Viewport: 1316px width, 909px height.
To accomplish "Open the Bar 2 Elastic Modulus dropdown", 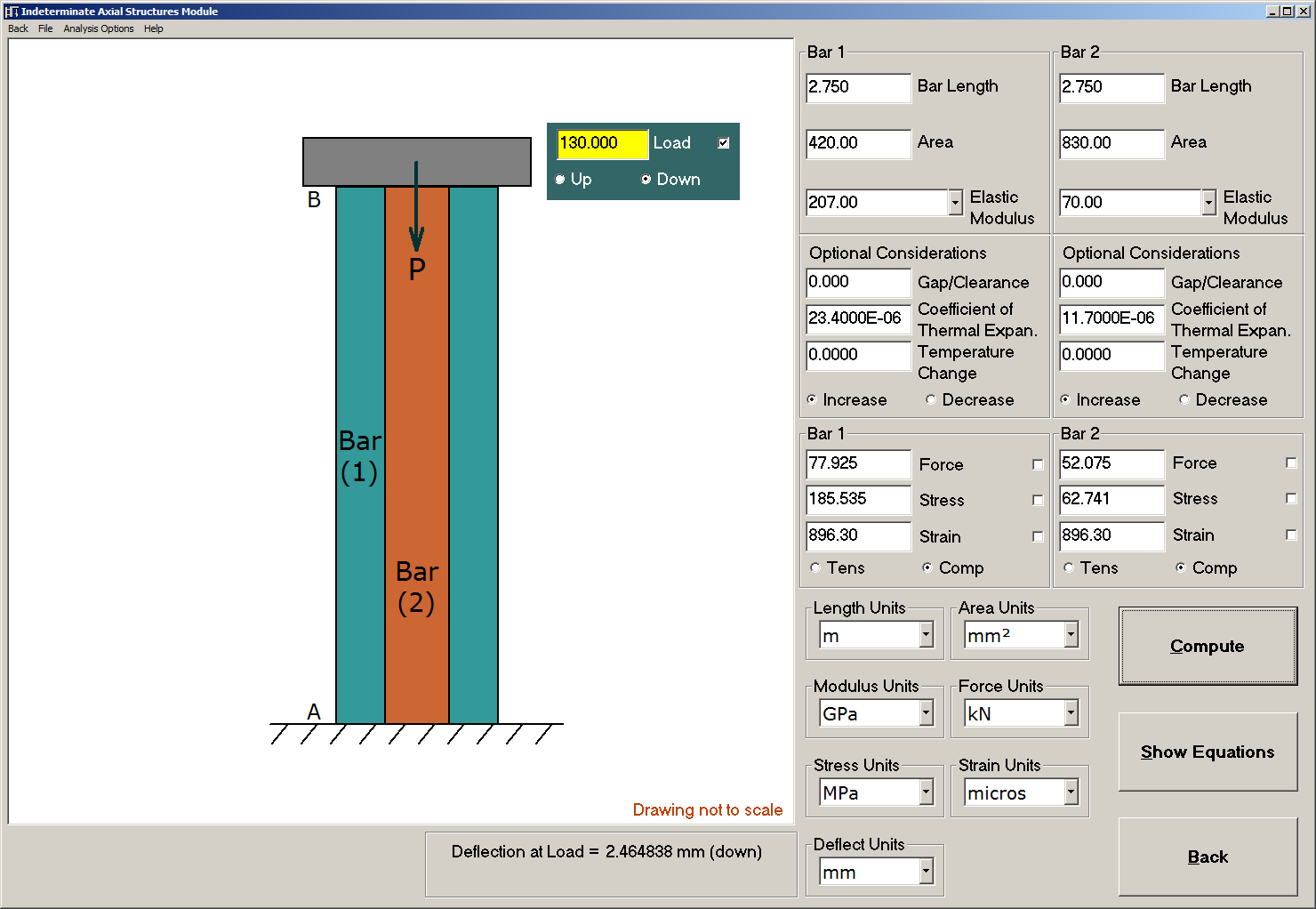I will point(1208,202).
